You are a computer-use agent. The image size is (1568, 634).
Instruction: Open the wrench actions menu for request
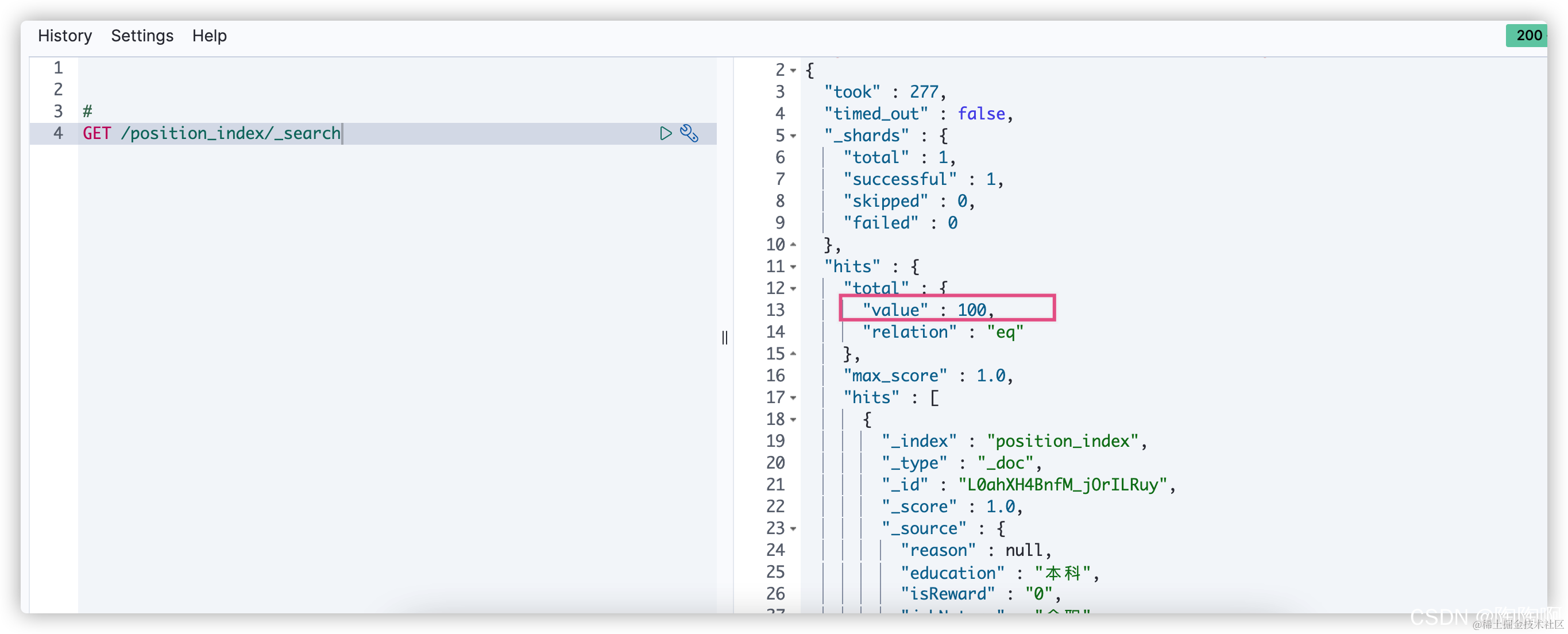tap(689, 133)
